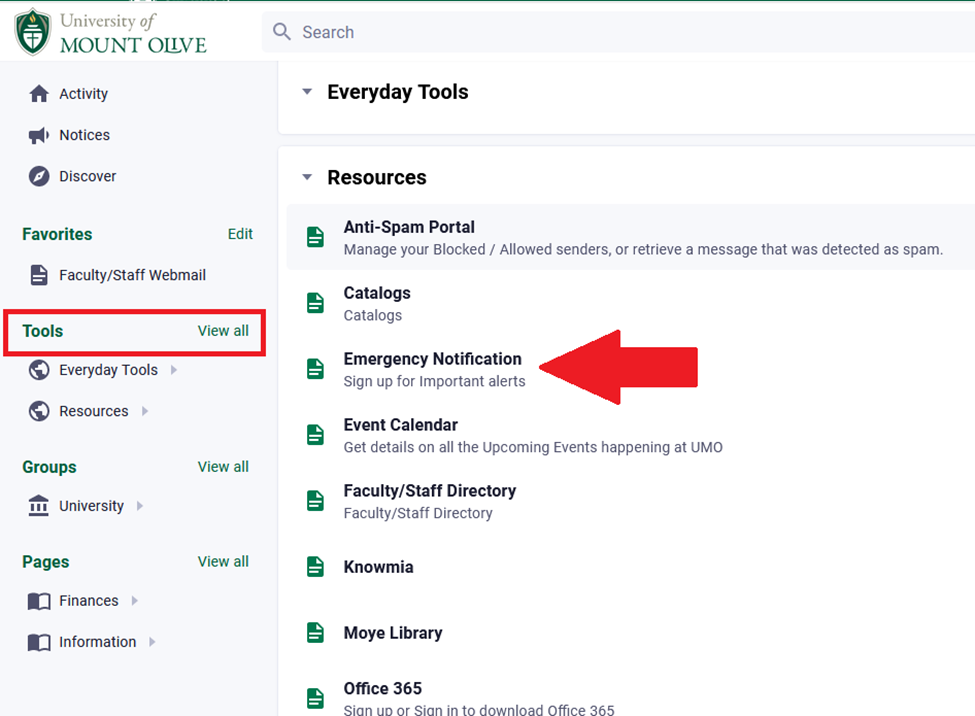This screenshot has width=975, height=716.
Task: Open the Faculty/Staff Directory resource title
Action: pos(430,491)
